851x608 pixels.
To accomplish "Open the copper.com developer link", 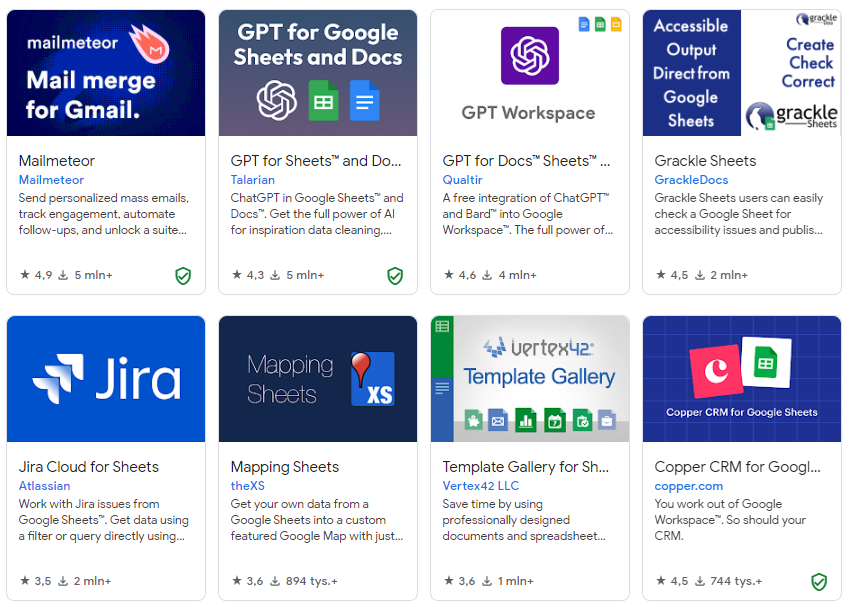I will pyautogui.click(x=688, y=486).
